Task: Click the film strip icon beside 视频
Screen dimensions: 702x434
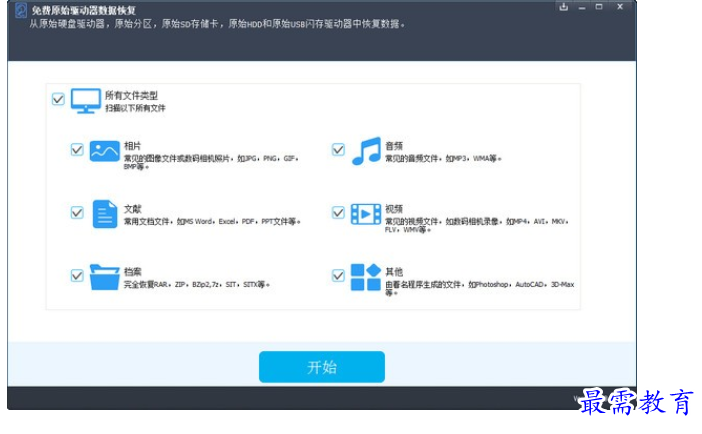Action: [x=365, y=214]
